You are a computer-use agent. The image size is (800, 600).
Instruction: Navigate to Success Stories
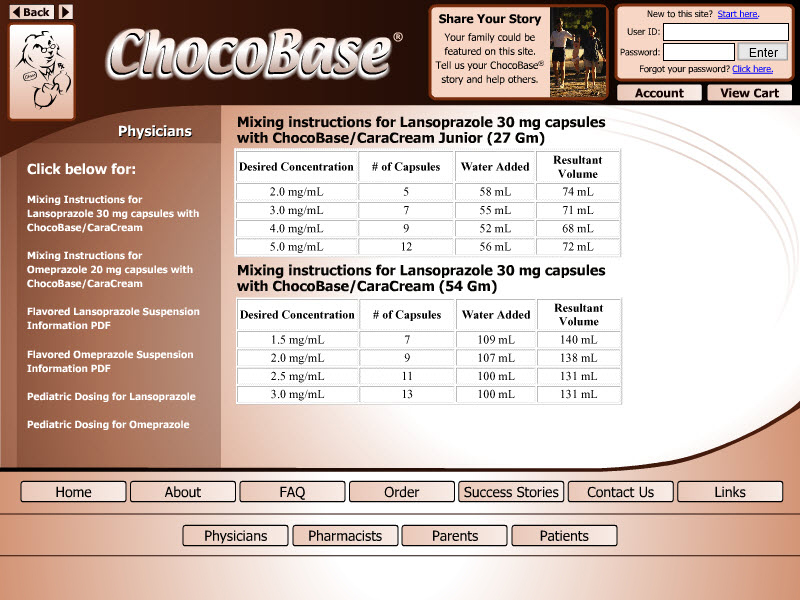[511, 492]
